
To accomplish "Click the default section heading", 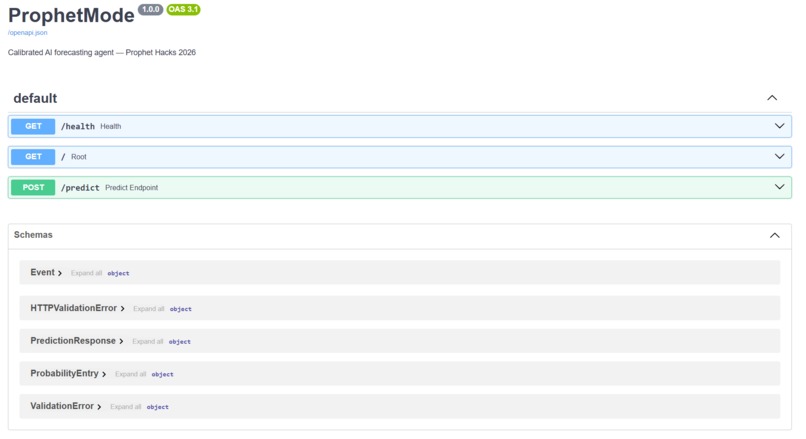I will [x=35, y=98].
